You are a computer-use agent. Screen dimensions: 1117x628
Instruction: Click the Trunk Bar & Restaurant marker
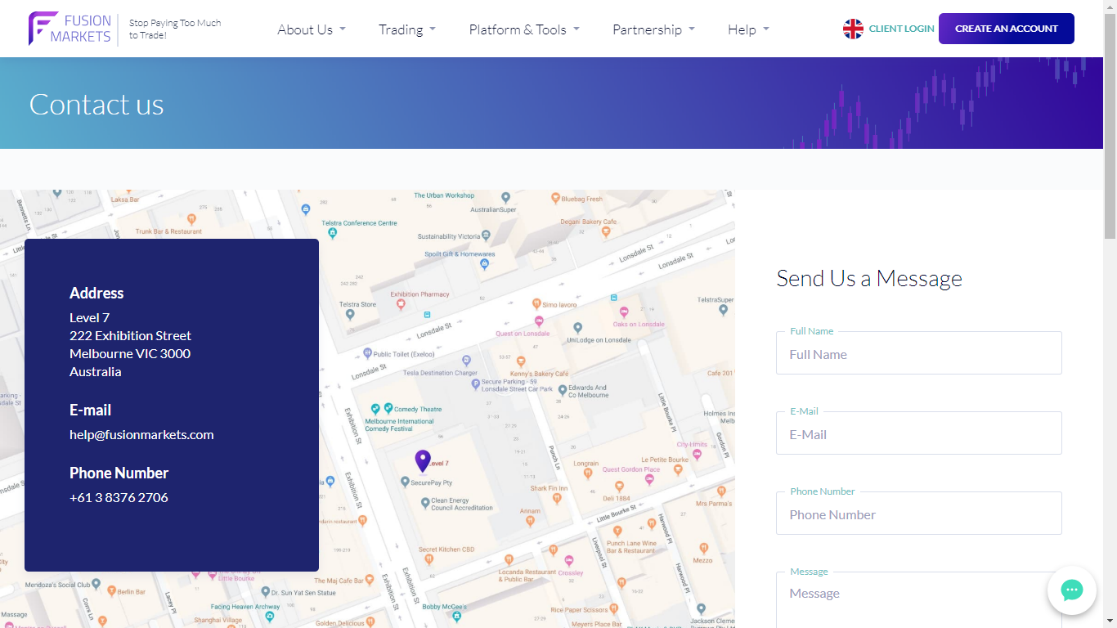coord(191,220)
